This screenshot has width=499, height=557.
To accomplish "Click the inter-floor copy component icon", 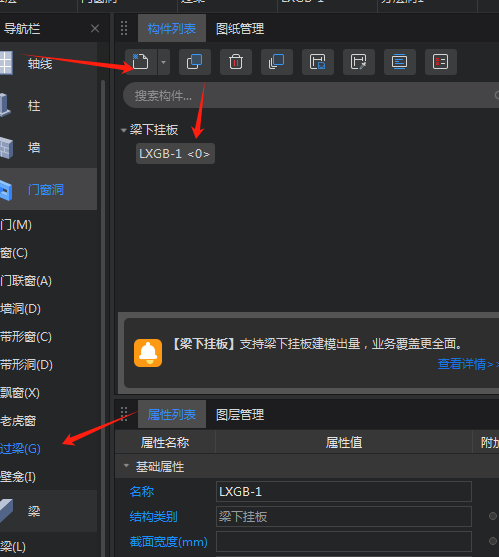I will tap(277, 62).
